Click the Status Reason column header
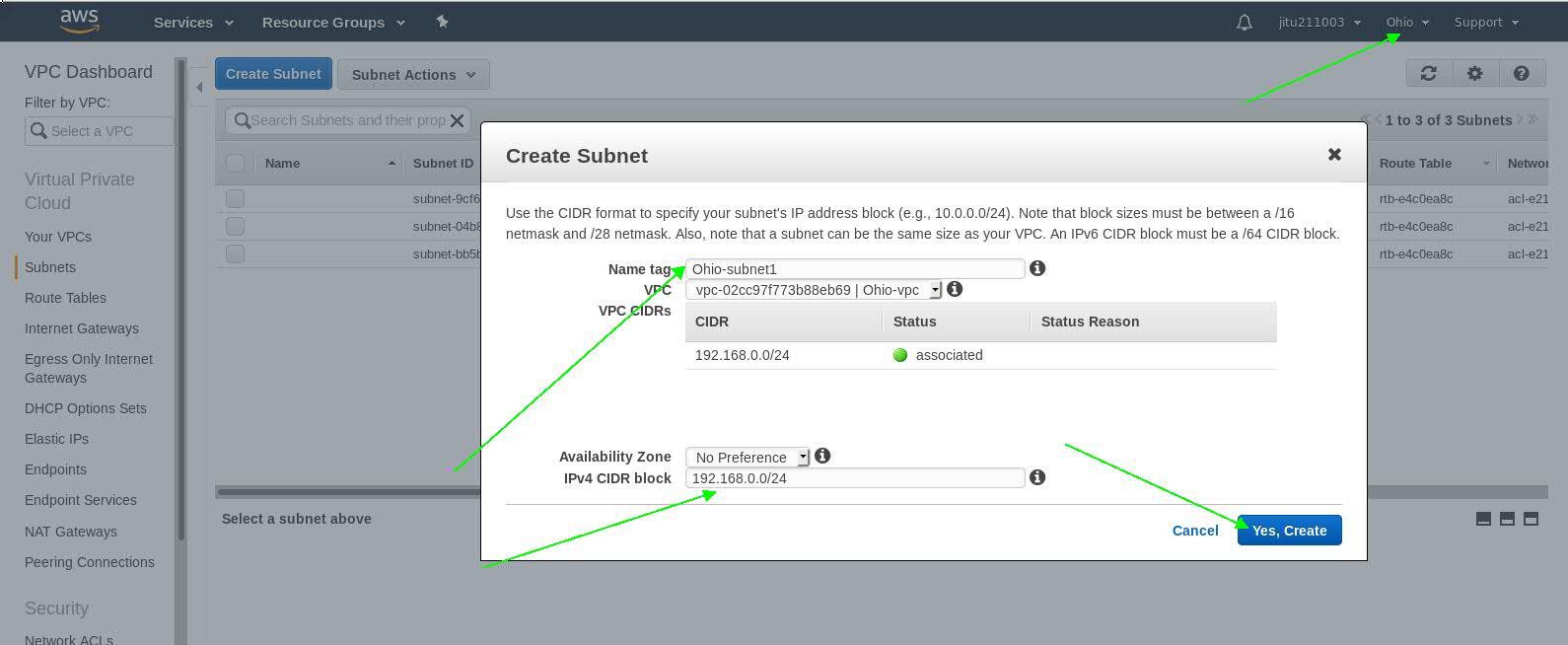Image resolution: width=1568 pixels, height=645 pixels. [x=1090, y=322]
